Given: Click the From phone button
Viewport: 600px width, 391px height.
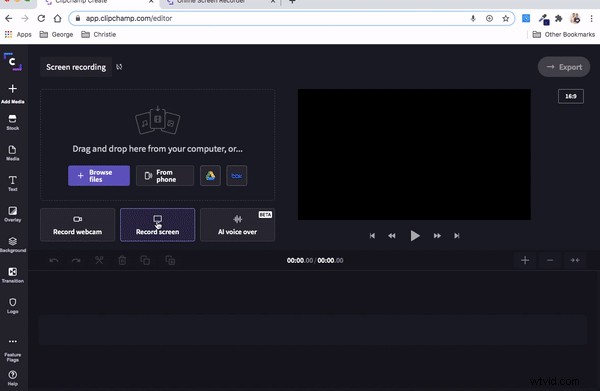Looking at the screenshot, I should pos(165,176).
